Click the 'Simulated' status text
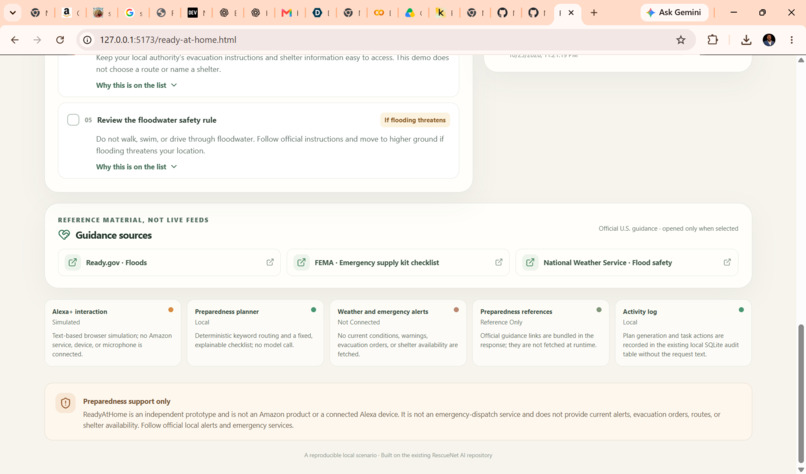The image size is (806, 474). (66, 322)
